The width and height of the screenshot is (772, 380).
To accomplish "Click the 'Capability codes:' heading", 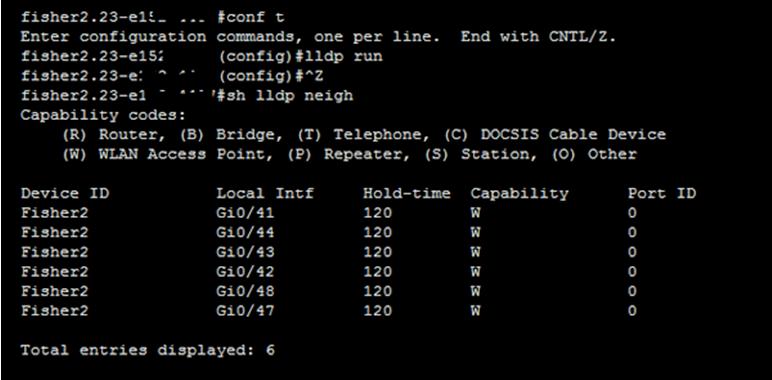I will (103, 115).
